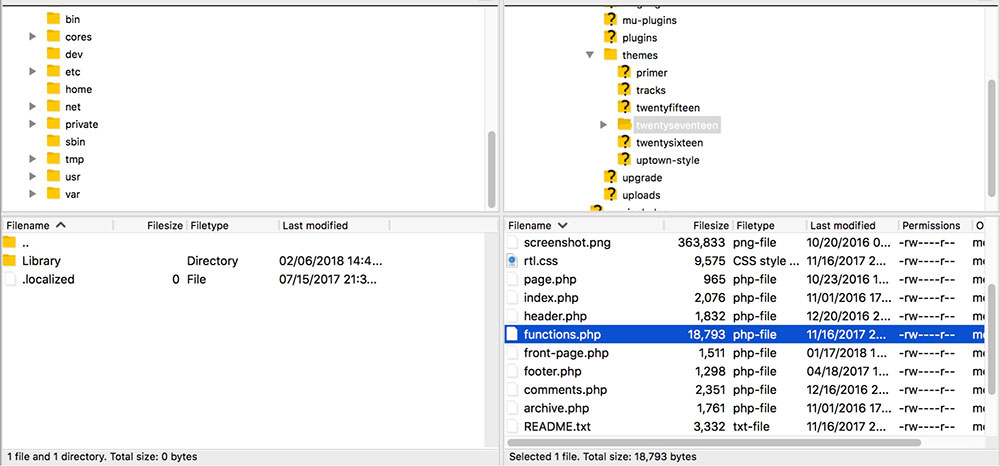Sort remote files by Permissions column
Viewport: 1000px width, 466px height.
pyautogui.click(x=931, y=226)
